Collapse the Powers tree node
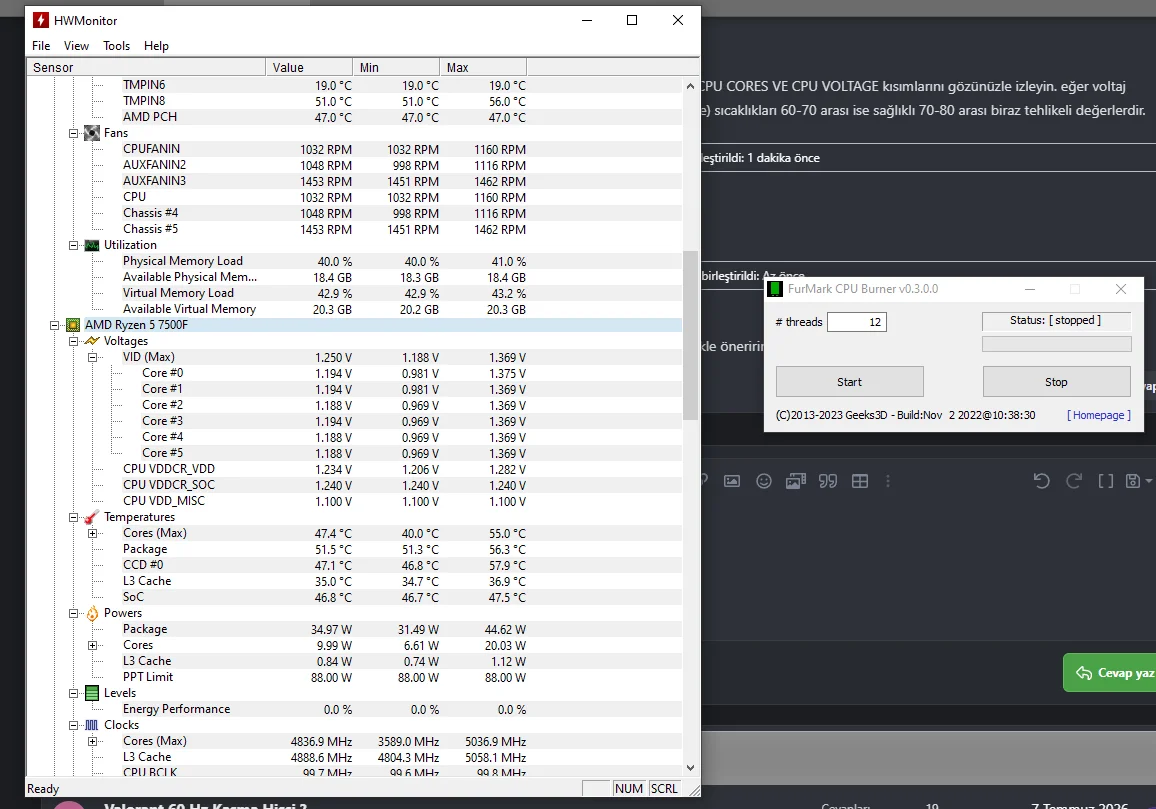The width and height of the screenshot is (1156, 809). coord(73,614)
